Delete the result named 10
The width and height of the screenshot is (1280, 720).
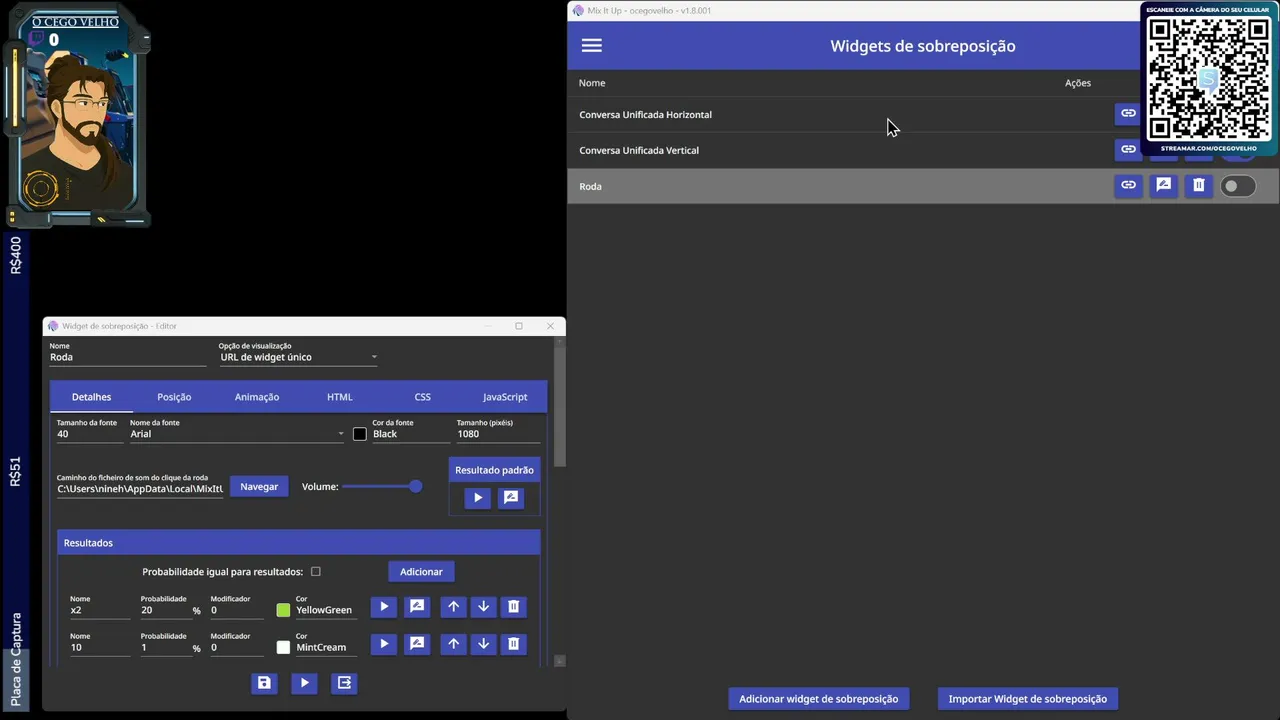[513, 644]
